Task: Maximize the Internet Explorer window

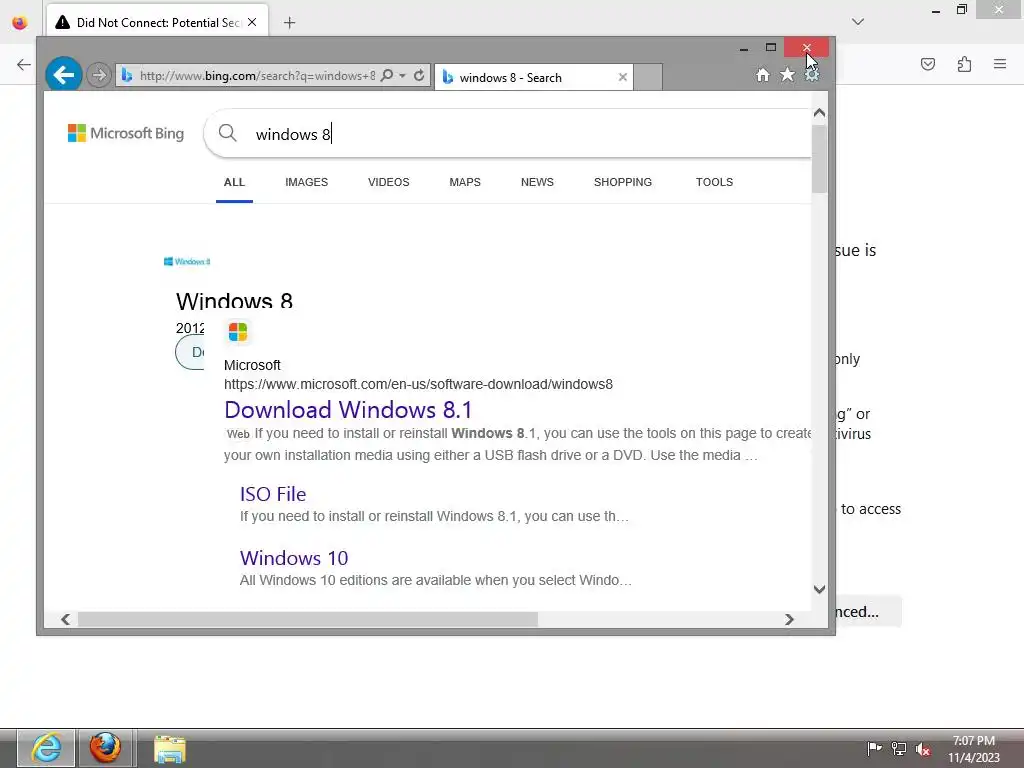Action: (x=771, y=48)
